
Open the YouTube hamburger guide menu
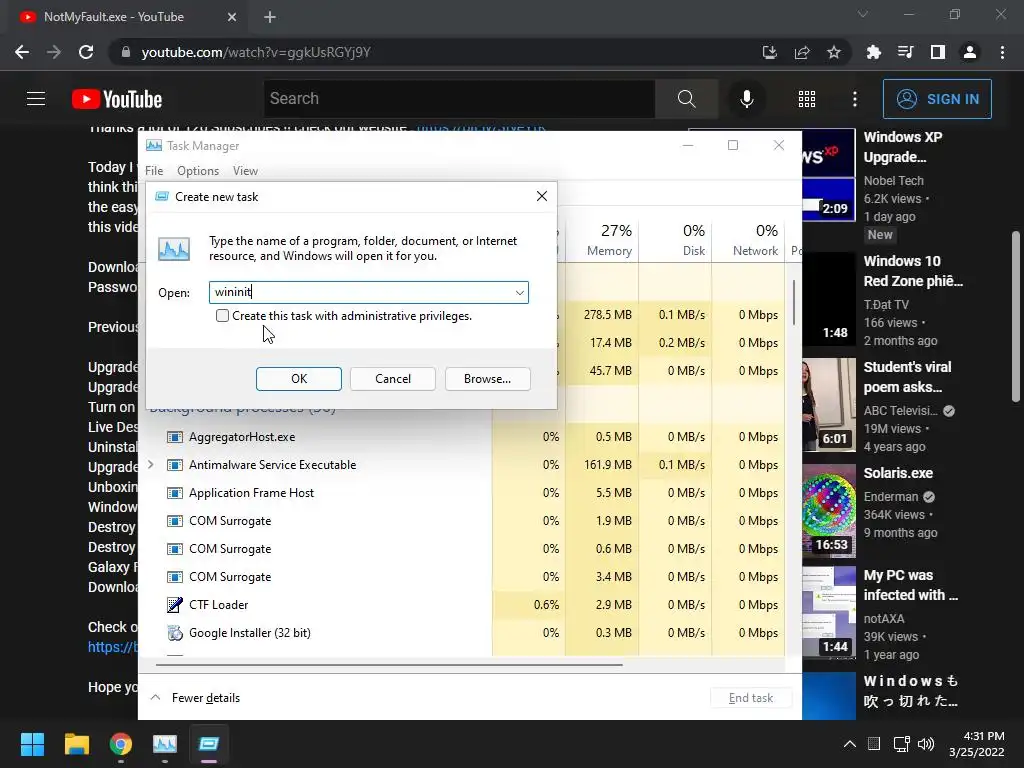(36, 99)
